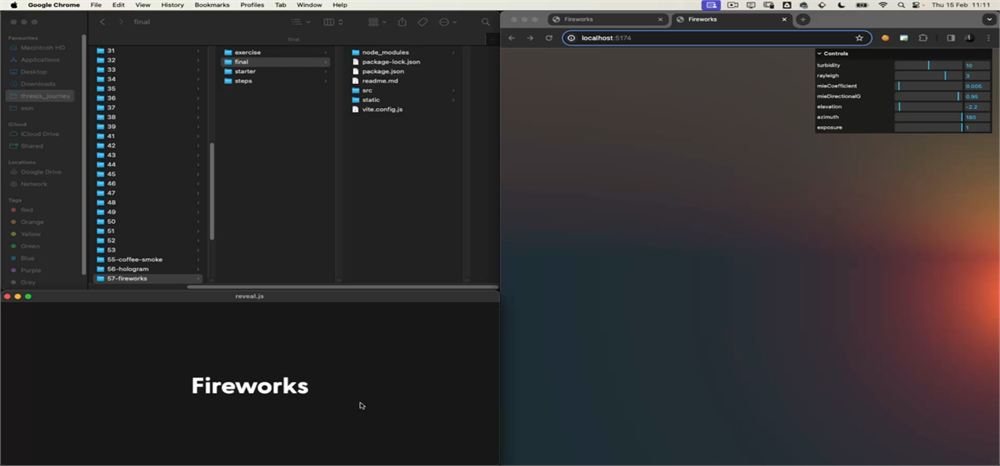Select the 56-hologram folder
This screenshot has height=466, width=1000.
(147, 269)
